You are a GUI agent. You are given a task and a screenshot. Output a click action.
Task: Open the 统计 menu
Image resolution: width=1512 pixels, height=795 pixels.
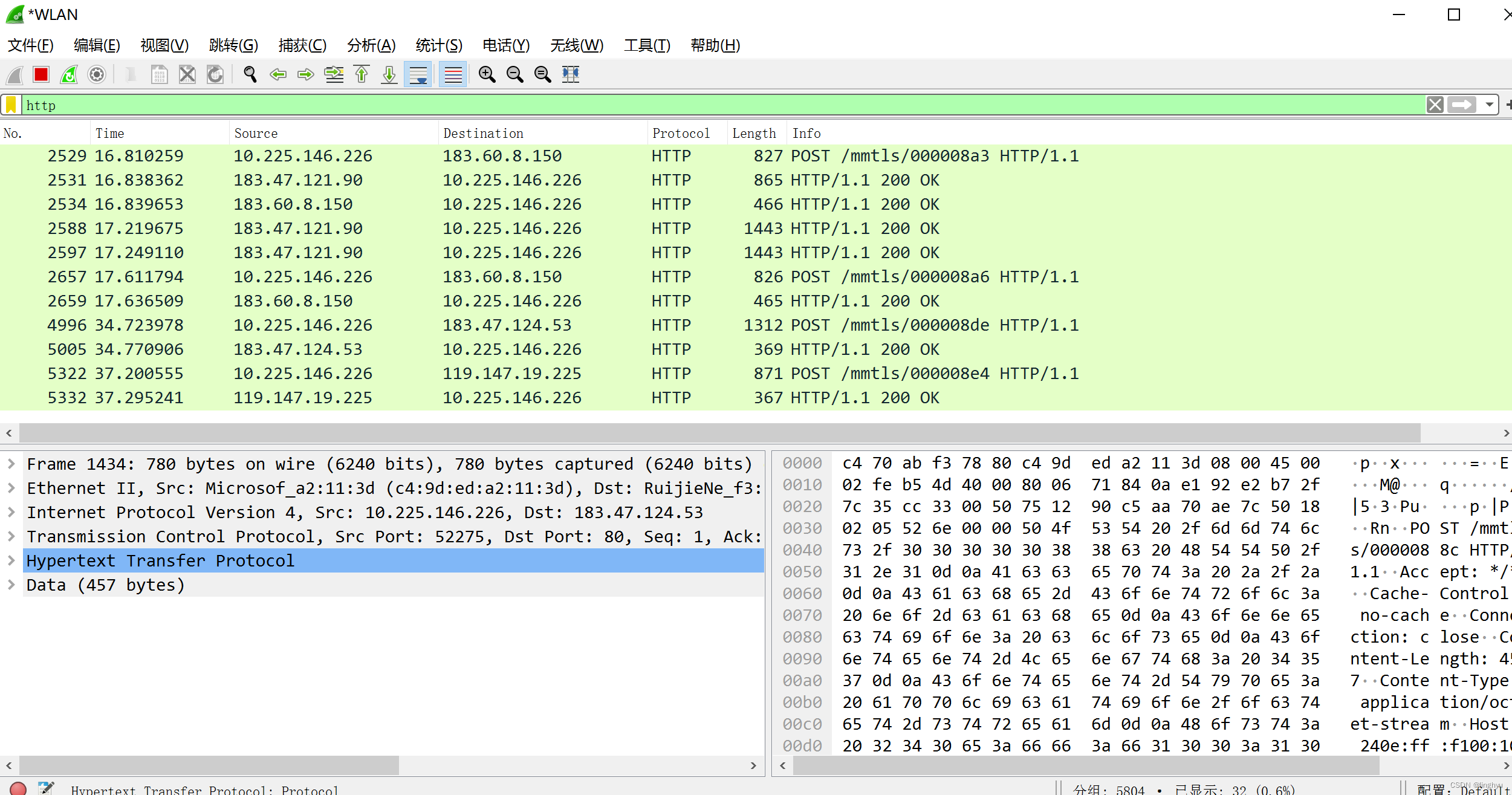(x=439, y=45)
